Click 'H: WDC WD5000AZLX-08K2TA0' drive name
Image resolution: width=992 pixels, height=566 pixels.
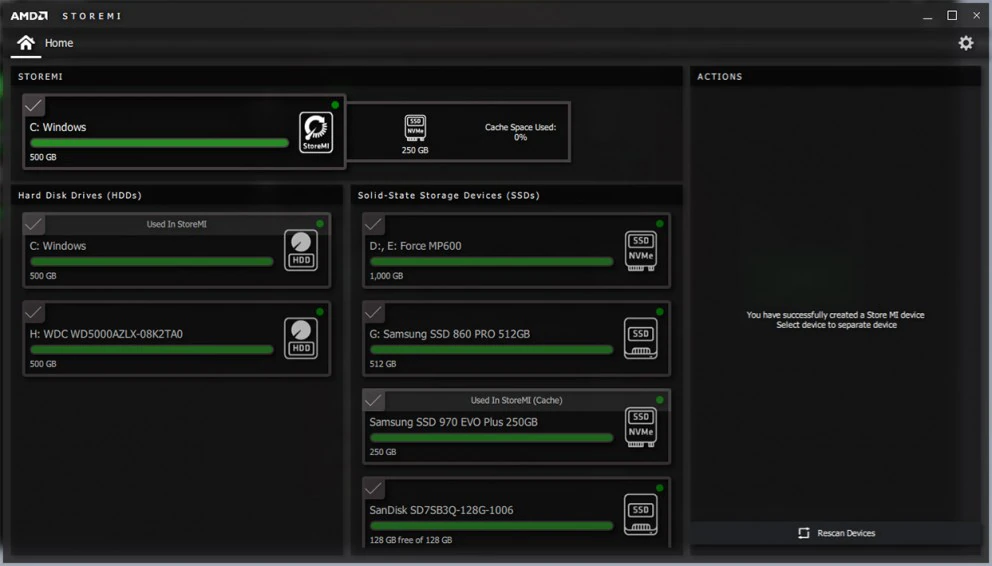[106, 334]
